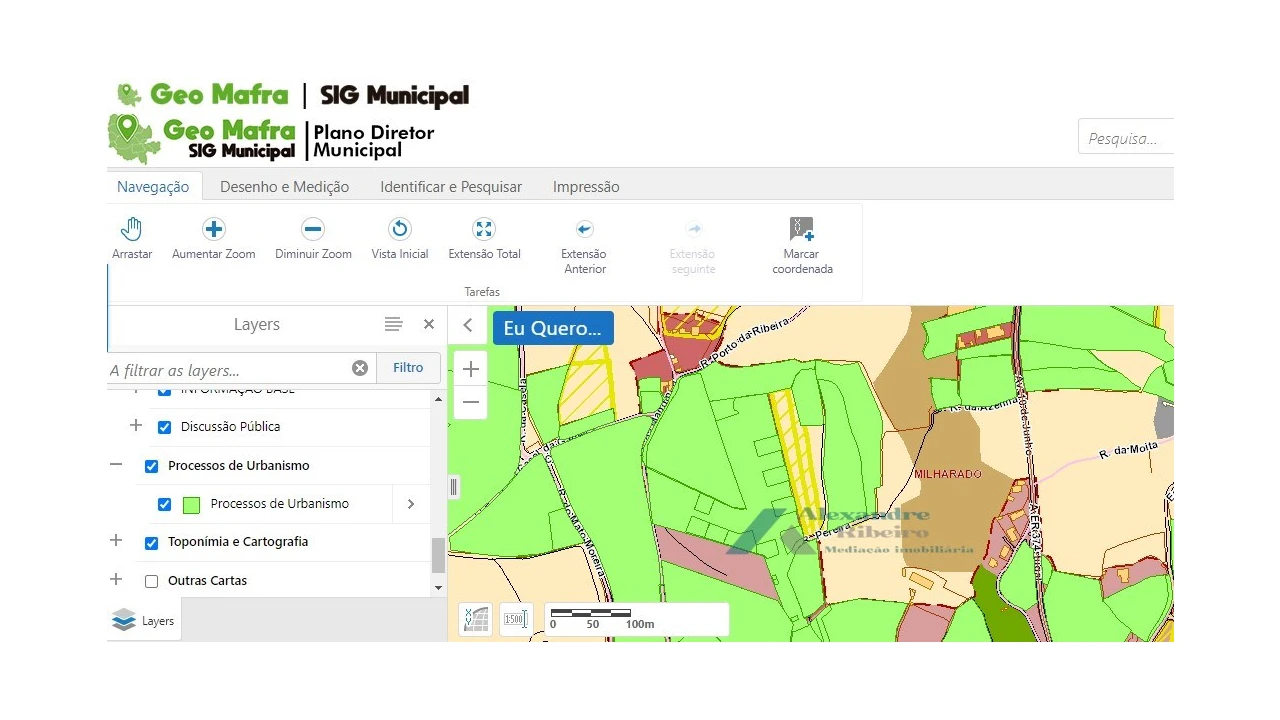The width and height of the screenshot is (1280, 720).
Task: Reset map with Vista Inicial
Action: 400,230
